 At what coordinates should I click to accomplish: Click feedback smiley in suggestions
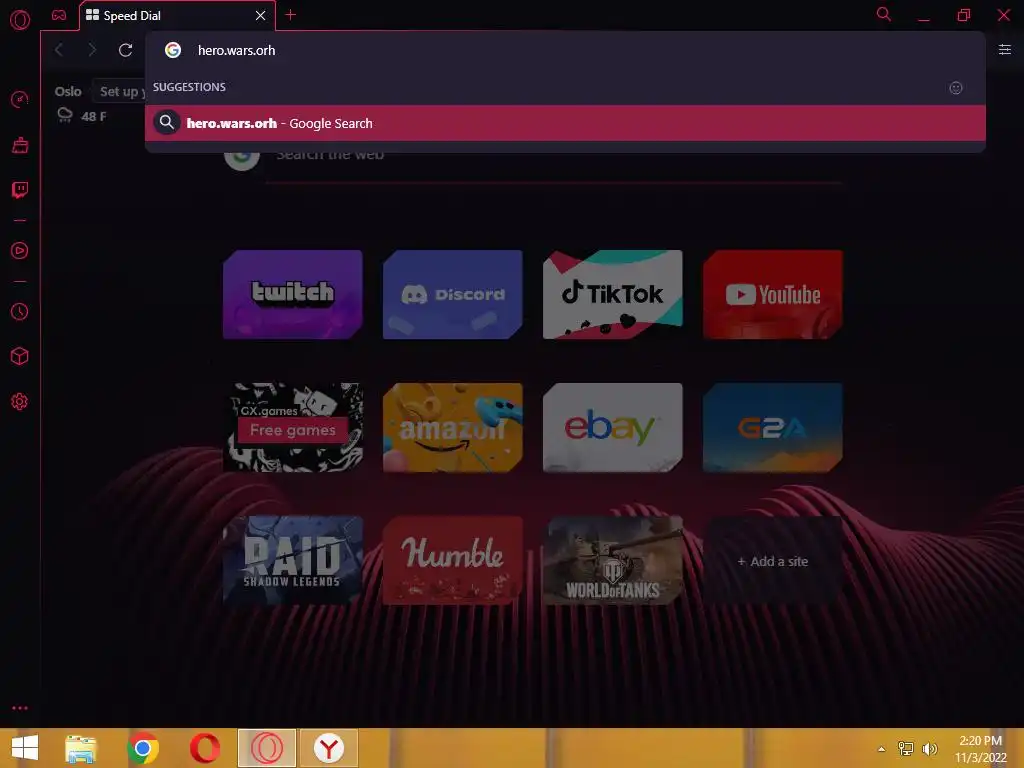(955, 88)
